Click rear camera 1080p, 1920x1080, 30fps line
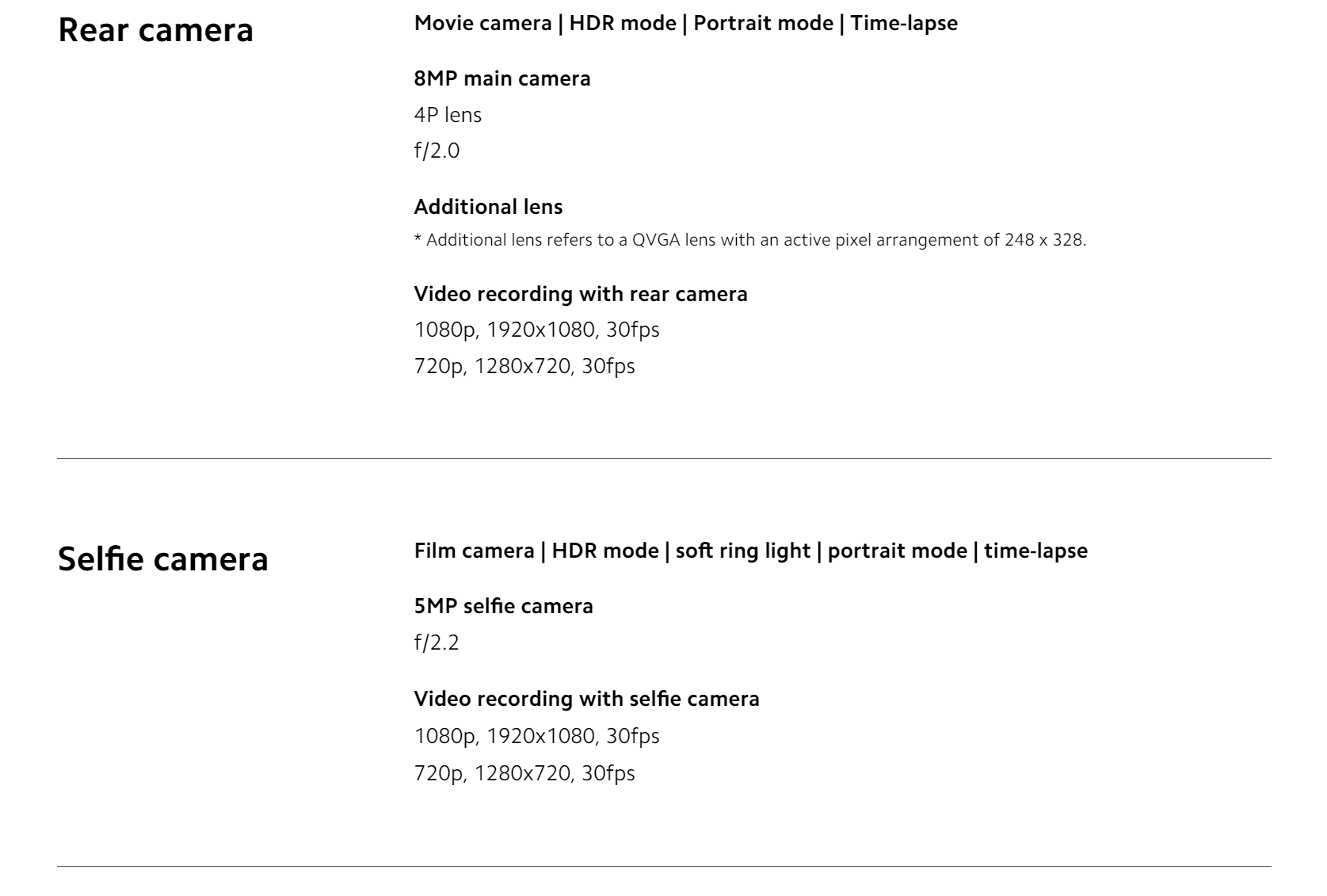 [x=537, y=330]
